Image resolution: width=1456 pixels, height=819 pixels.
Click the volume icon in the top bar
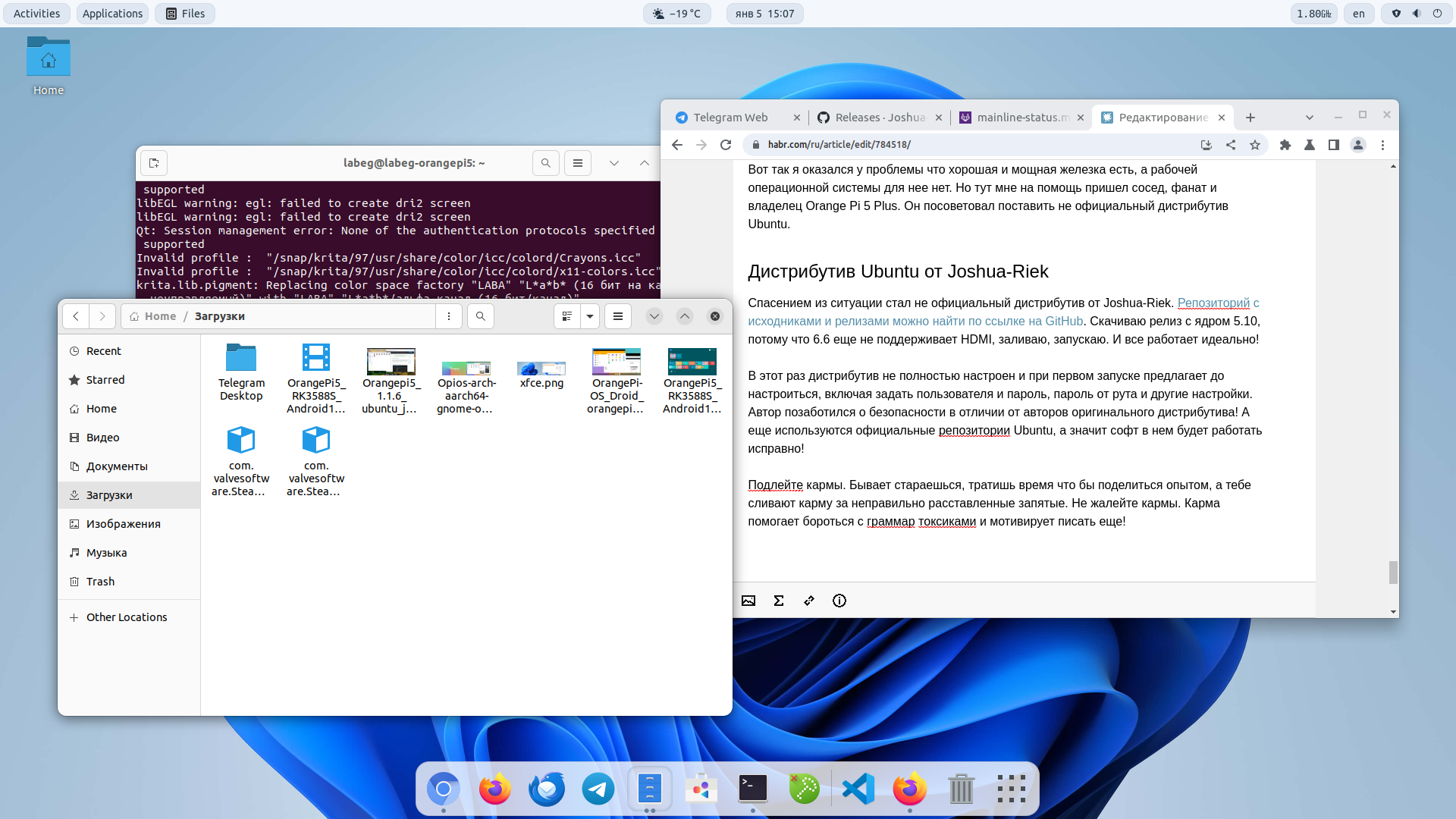click(x=1417, y=13)
